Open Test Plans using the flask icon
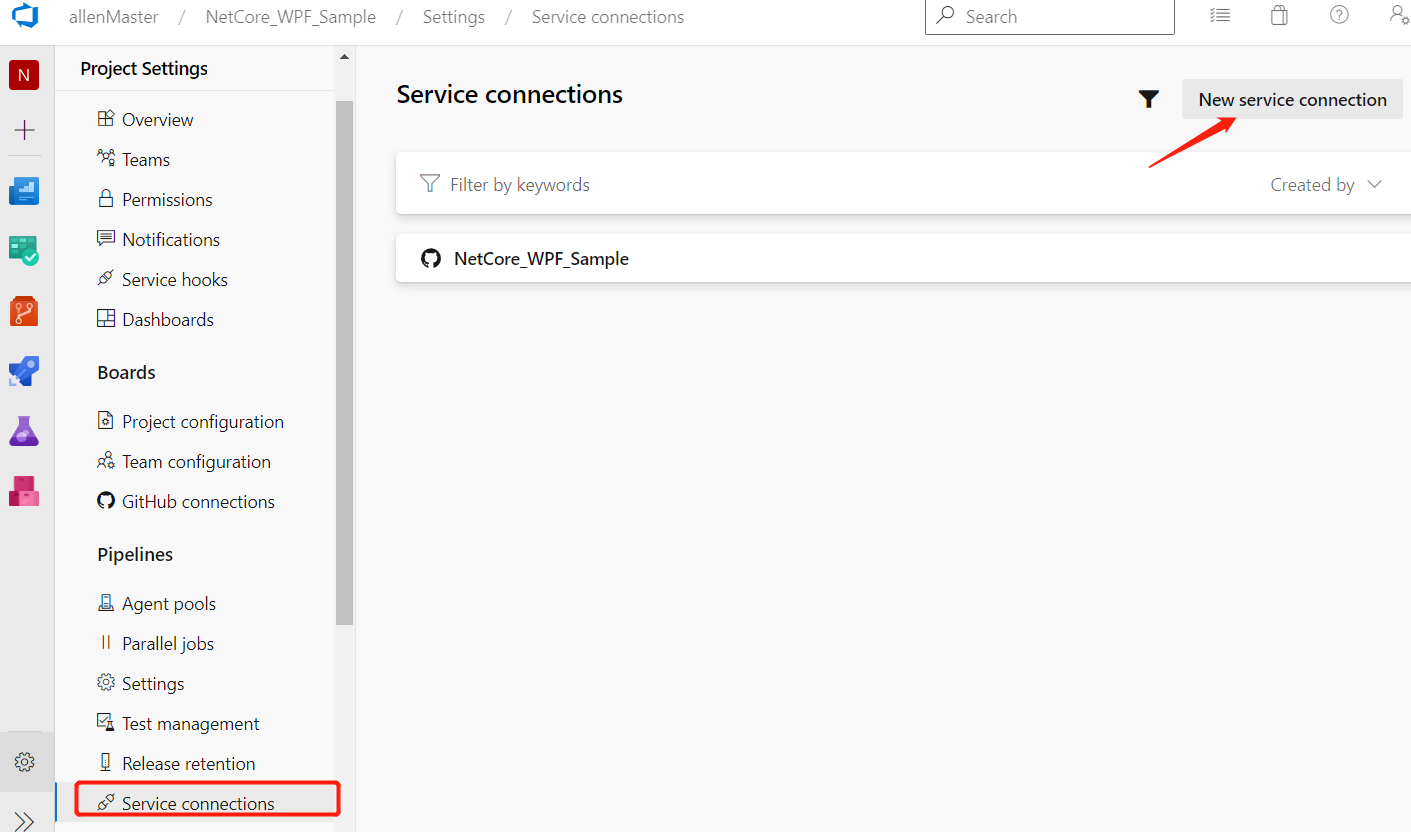The image size is (1411, 832). click(x=24, y=431)
